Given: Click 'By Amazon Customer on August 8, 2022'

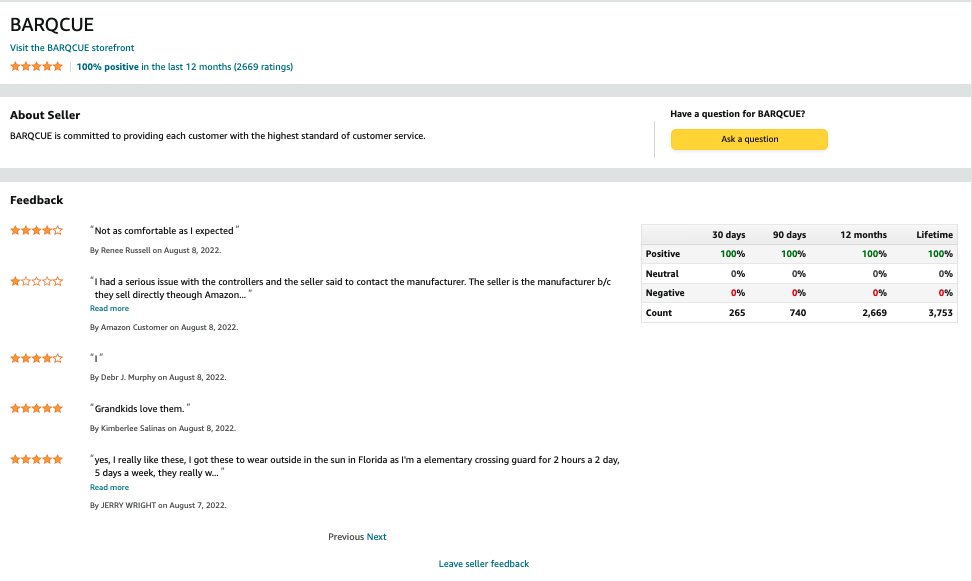Looking at the screenshot, I should coord(164,327).
